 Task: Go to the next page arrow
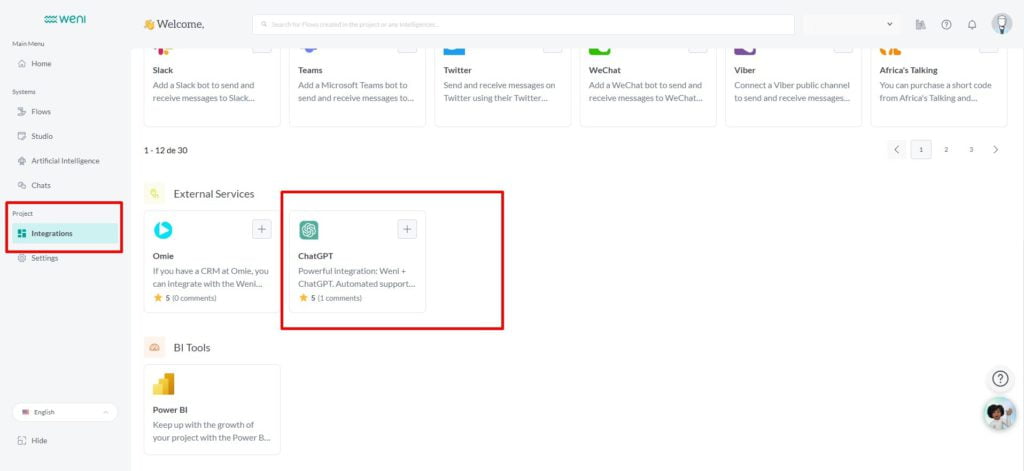point(996,150)
